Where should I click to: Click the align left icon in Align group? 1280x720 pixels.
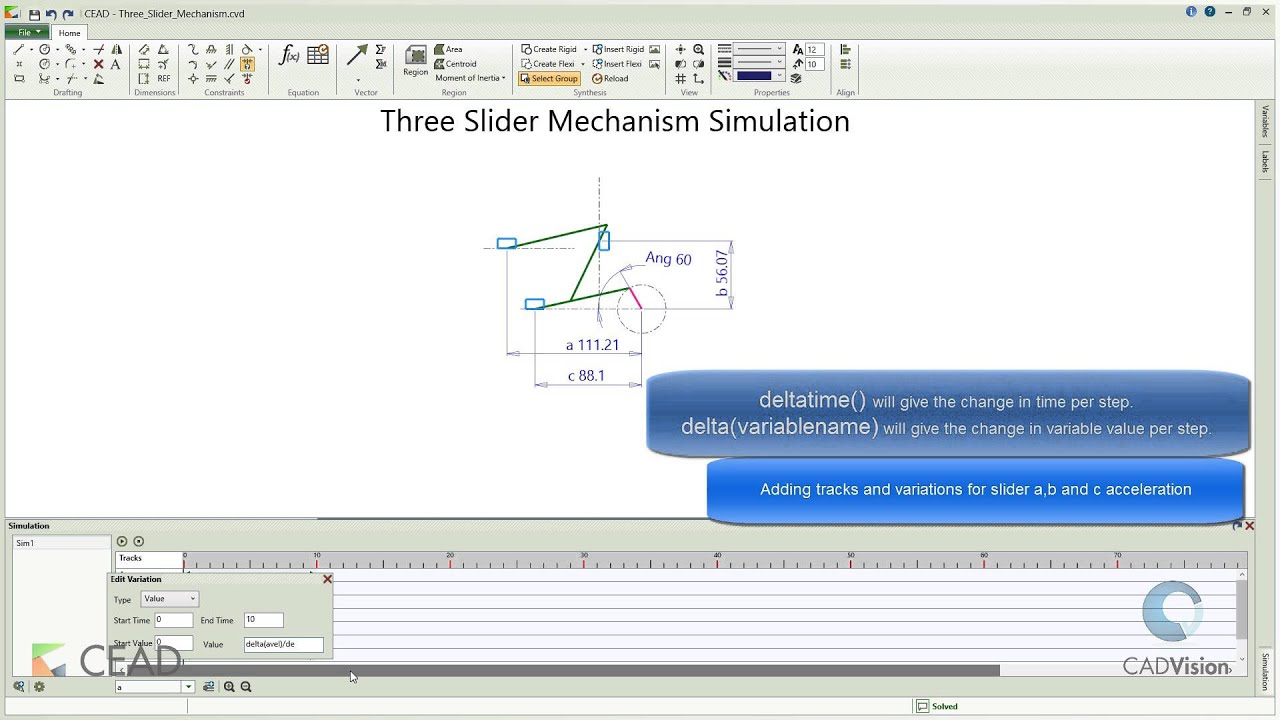(x=845, y=49)
